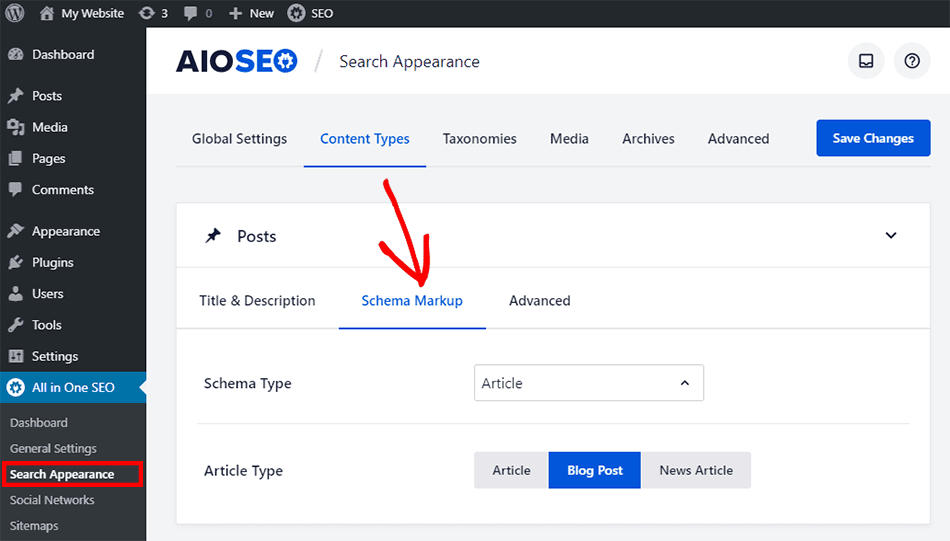Open Social Networks submenu link
Image resolution: width=950 pixels, height=541 pixels.
(x=52, y=500)
